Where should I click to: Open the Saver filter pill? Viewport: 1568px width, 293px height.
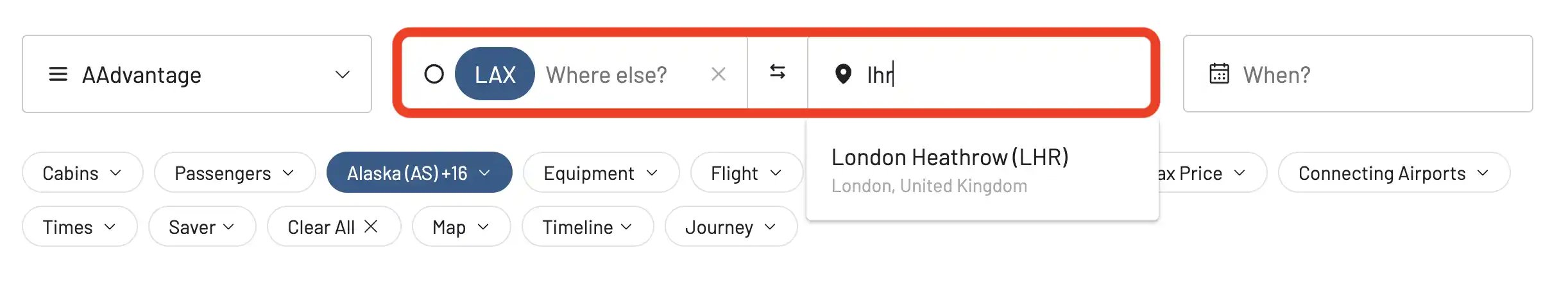pos(202,226)
